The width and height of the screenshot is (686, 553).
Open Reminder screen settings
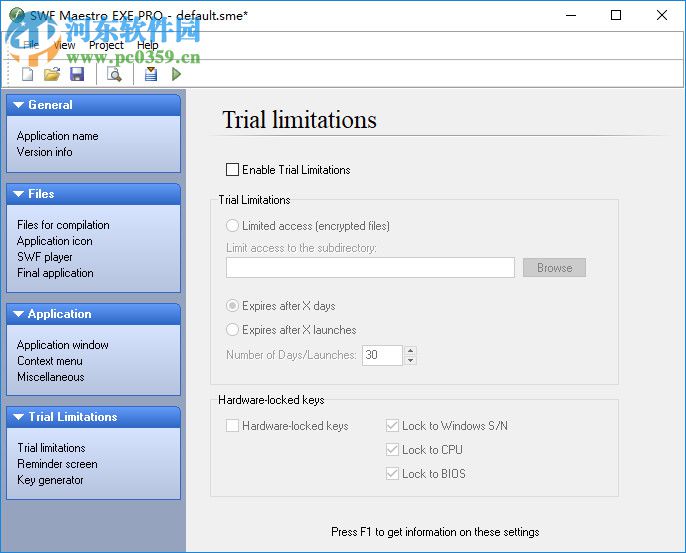pos(57,464)
